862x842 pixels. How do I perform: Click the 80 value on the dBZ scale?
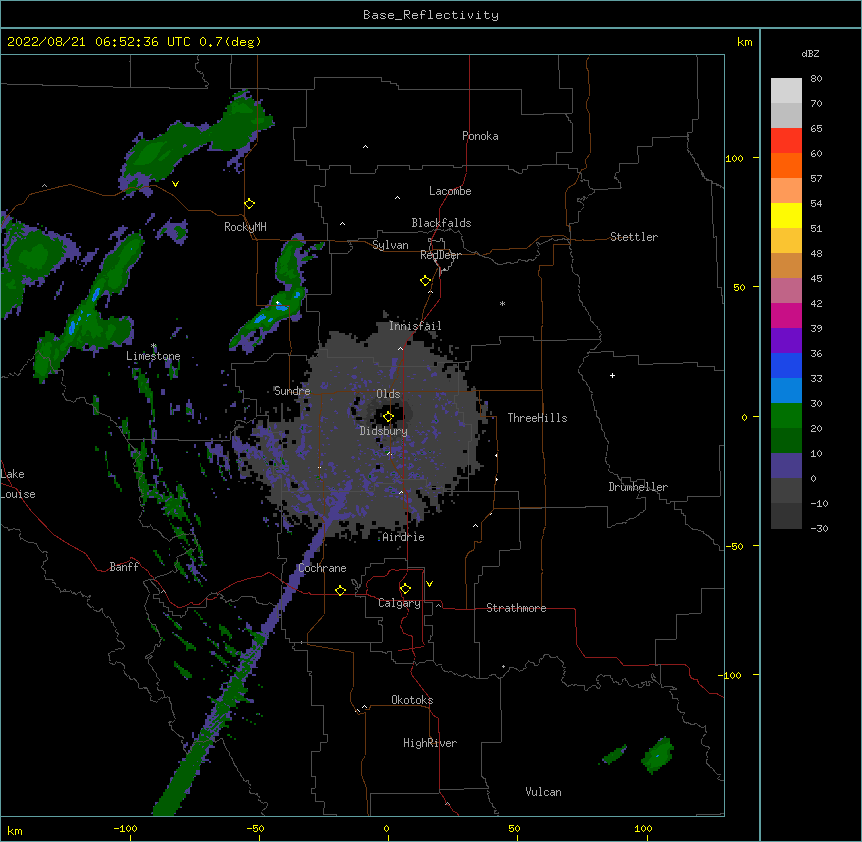click(x=816, y=79)
